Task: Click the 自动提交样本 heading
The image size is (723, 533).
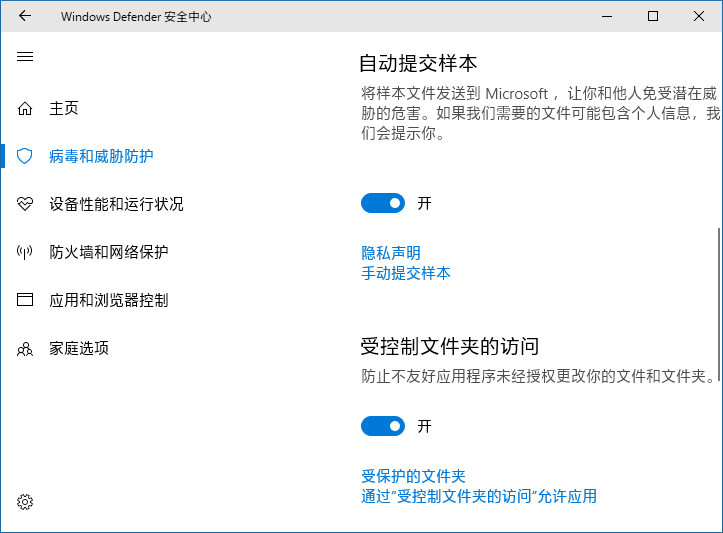Action: coord(418,63)
